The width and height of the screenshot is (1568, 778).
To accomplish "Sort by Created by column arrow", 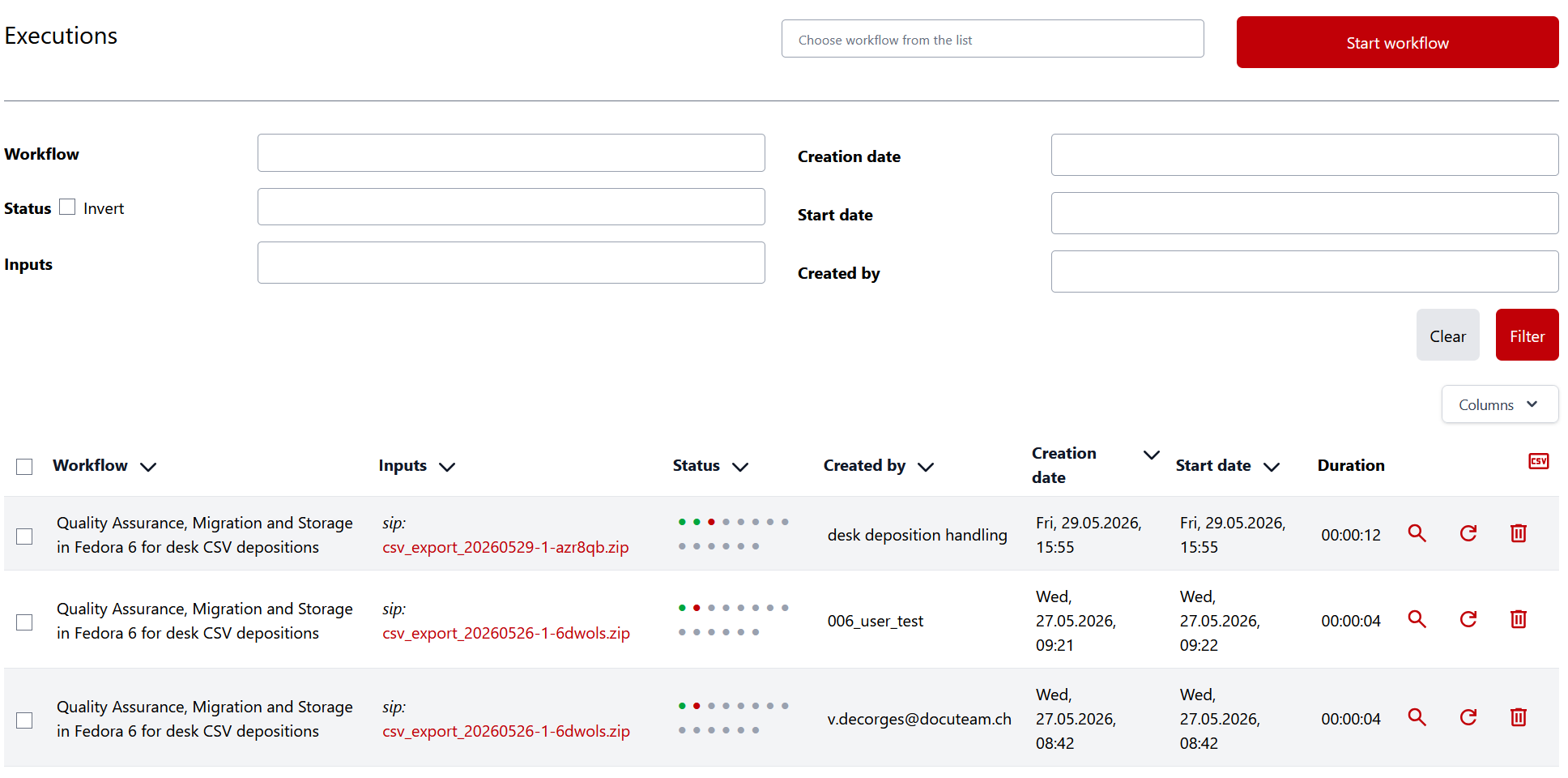I will point(926,467).
